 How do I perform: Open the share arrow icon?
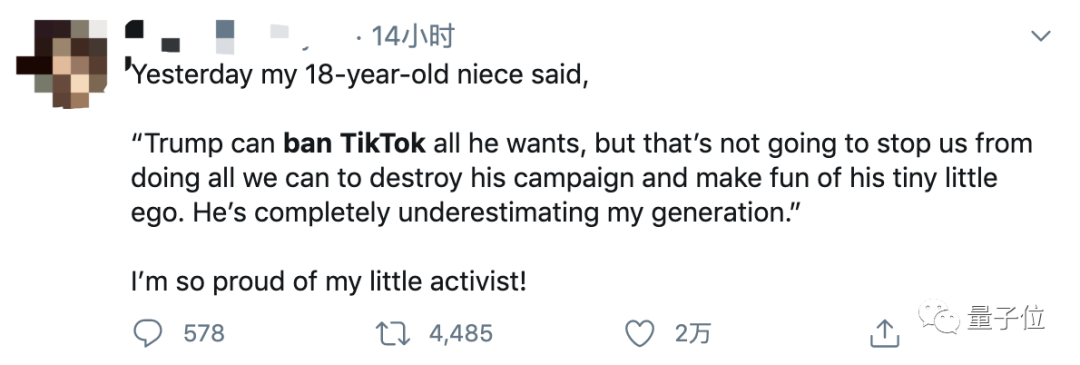tap(885, 334)
